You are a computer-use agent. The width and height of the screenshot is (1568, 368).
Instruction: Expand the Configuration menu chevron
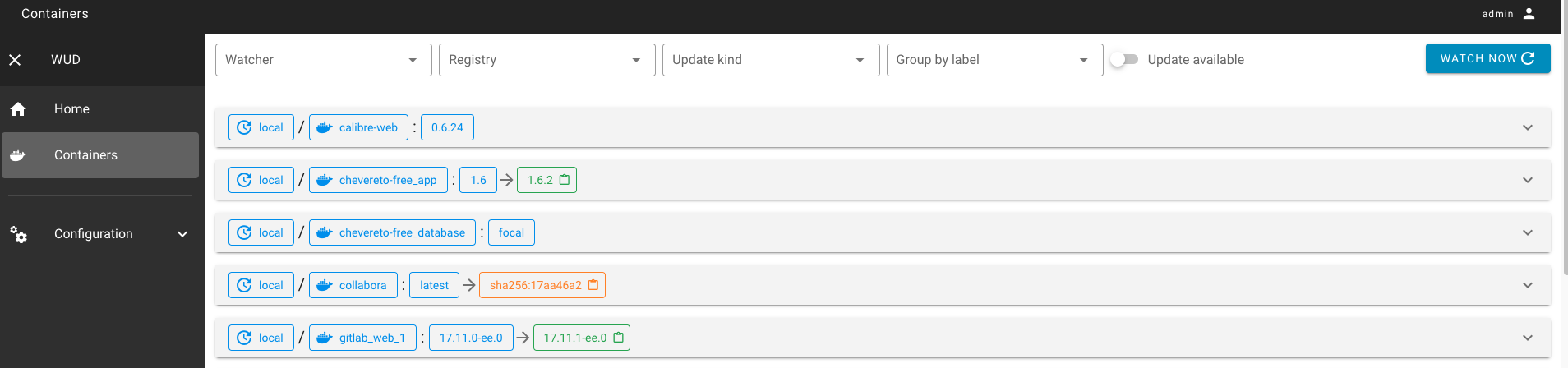point(182,234)
